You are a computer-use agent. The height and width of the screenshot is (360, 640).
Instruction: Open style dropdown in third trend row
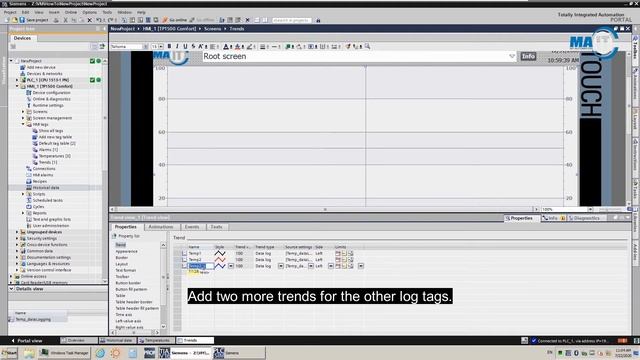pos(231,266)
